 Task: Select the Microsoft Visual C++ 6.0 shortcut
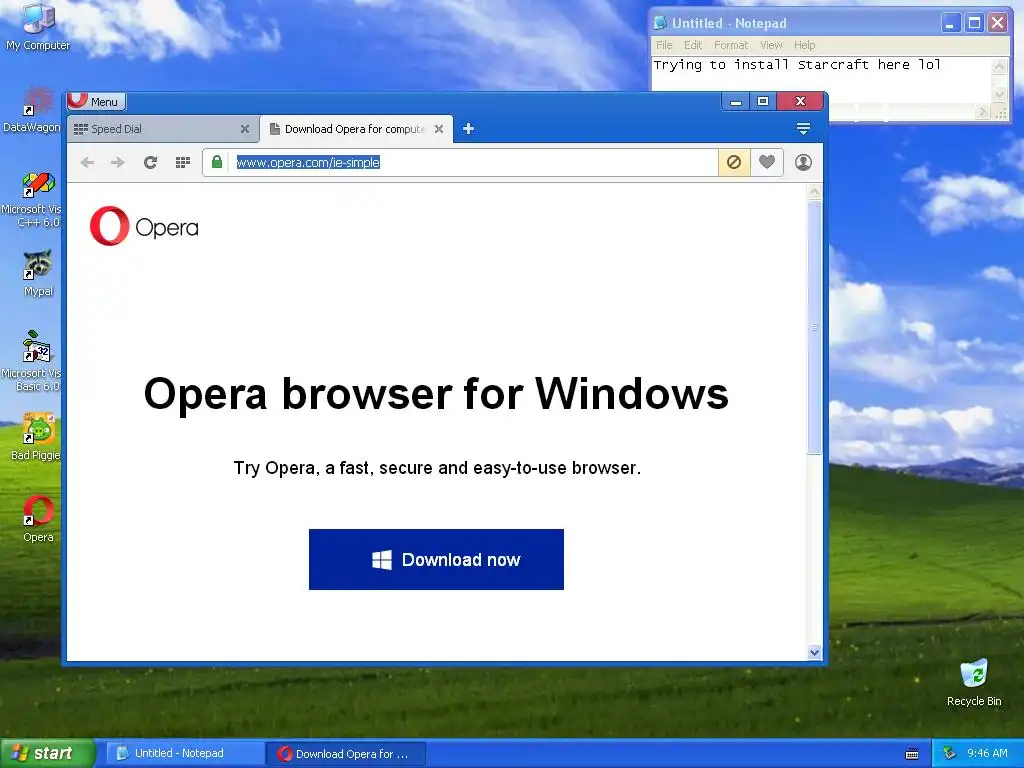tap(31, 199)
